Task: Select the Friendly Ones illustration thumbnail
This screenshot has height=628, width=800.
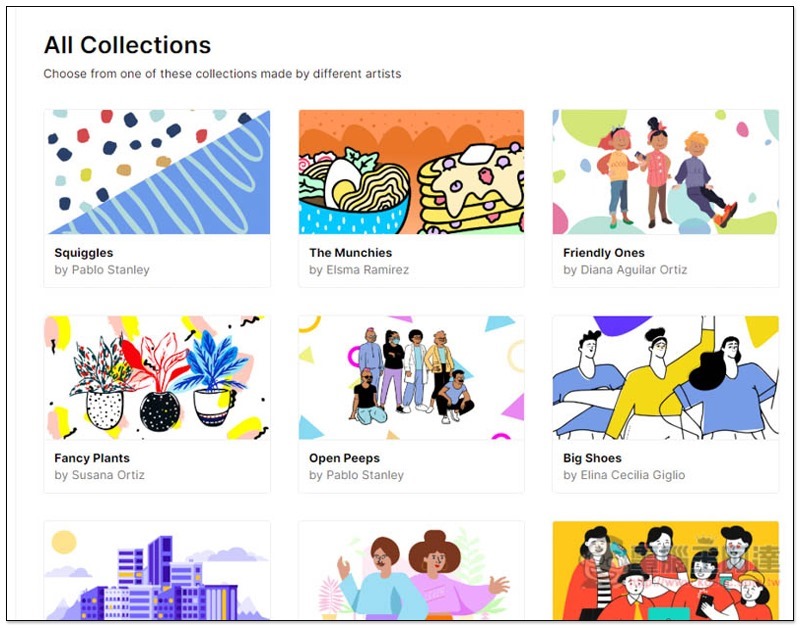Action: point(665,172)
